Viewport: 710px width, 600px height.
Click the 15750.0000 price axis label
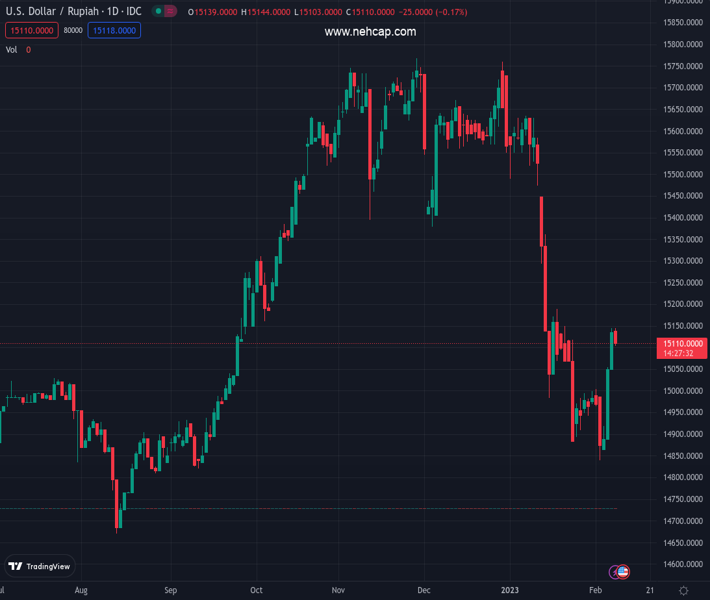click(683, 66)
